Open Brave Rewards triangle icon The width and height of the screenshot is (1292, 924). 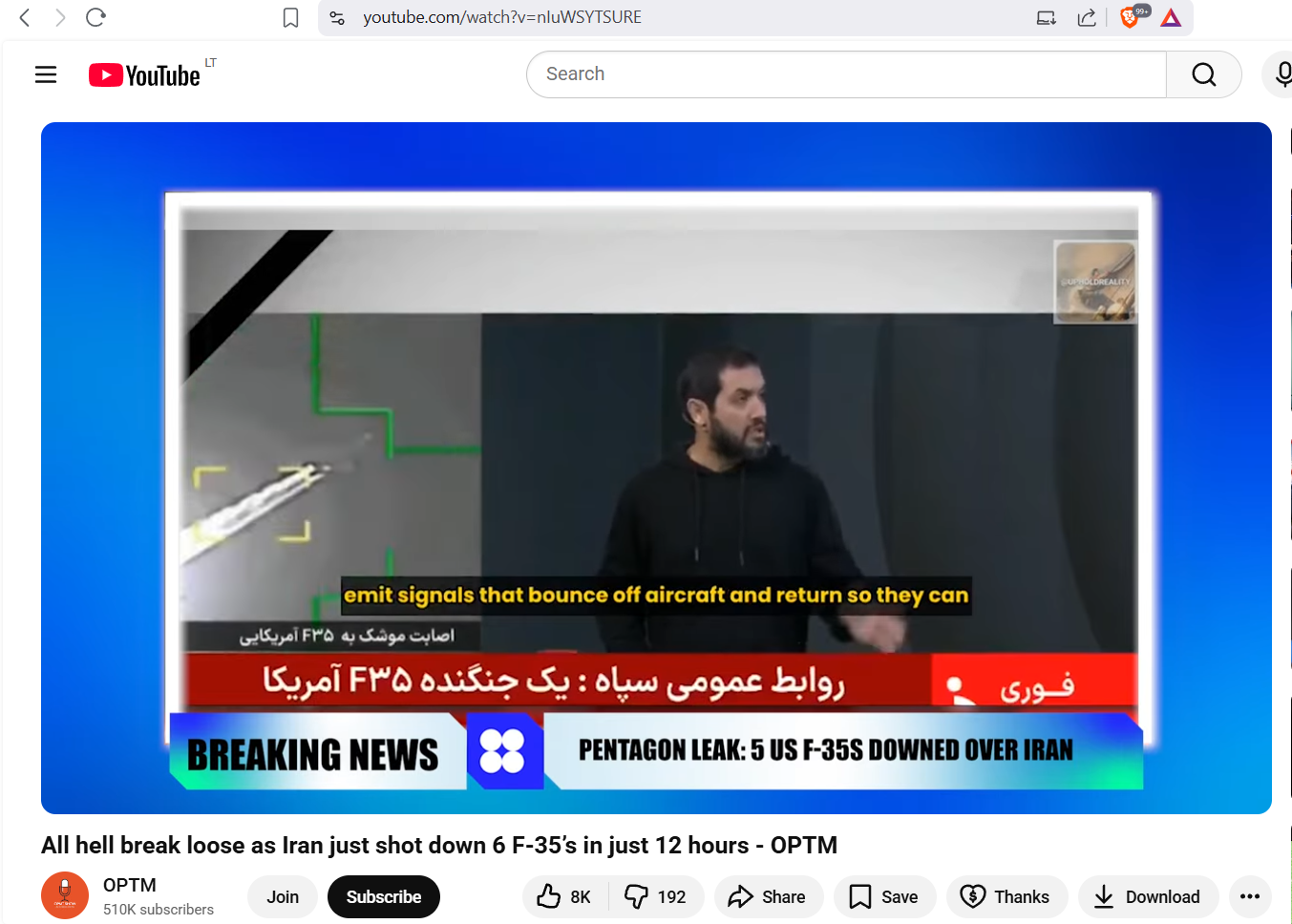click(1171, 17)
